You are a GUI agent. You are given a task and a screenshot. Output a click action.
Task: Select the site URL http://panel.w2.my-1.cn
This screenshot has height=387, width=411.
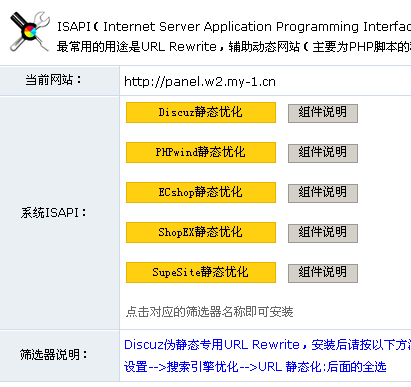(200, 82)
